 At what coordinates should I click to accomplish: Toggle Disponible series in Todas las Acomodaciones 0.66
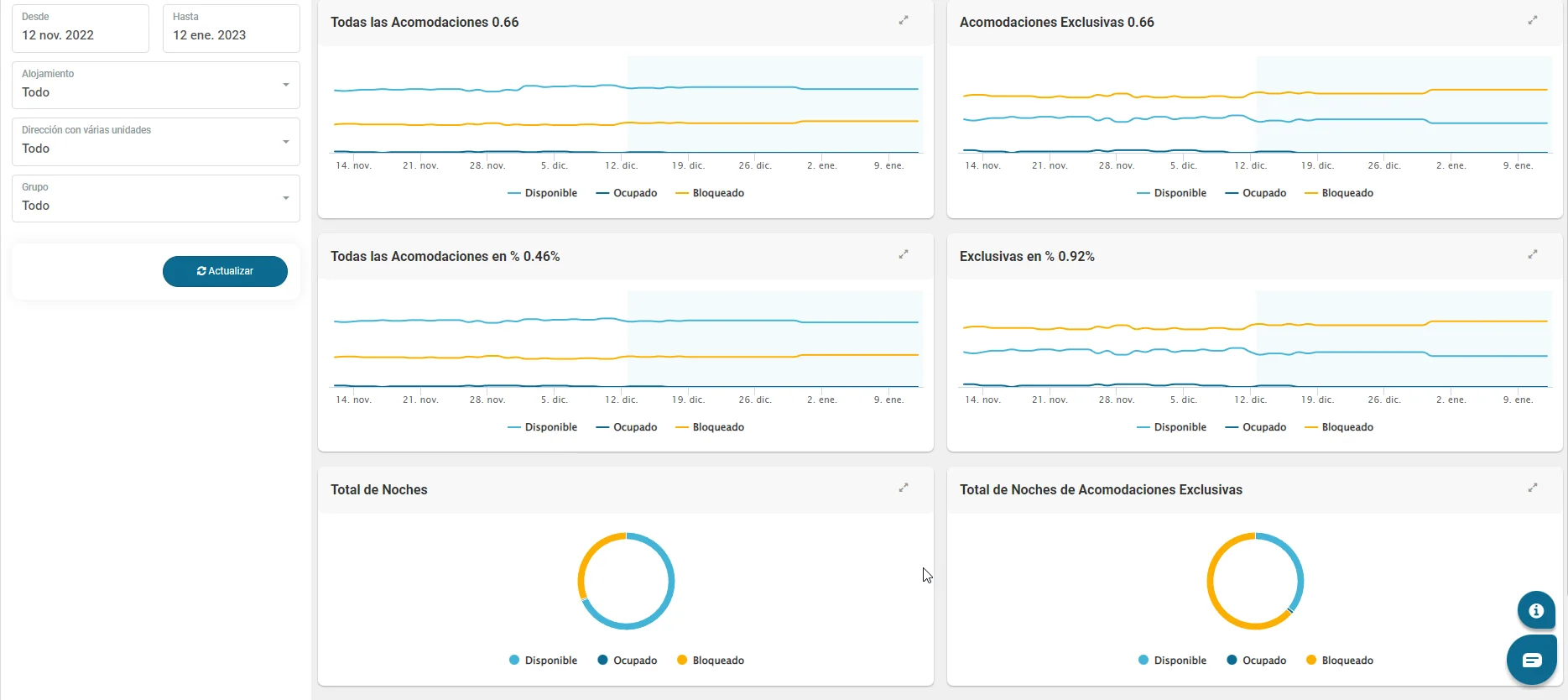(542, 193)
